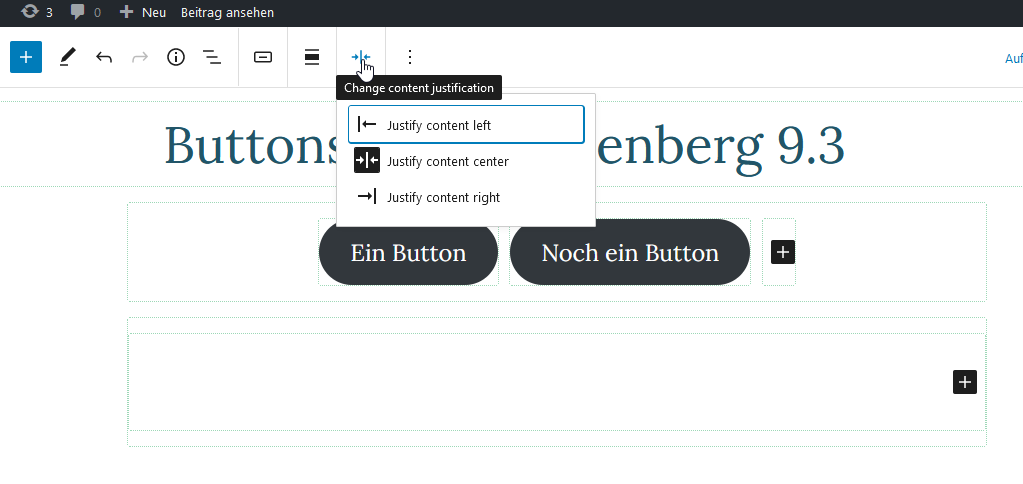Click the plus appender in the empty lower block
Screen dimensions: 1023x484
point(964,382)
